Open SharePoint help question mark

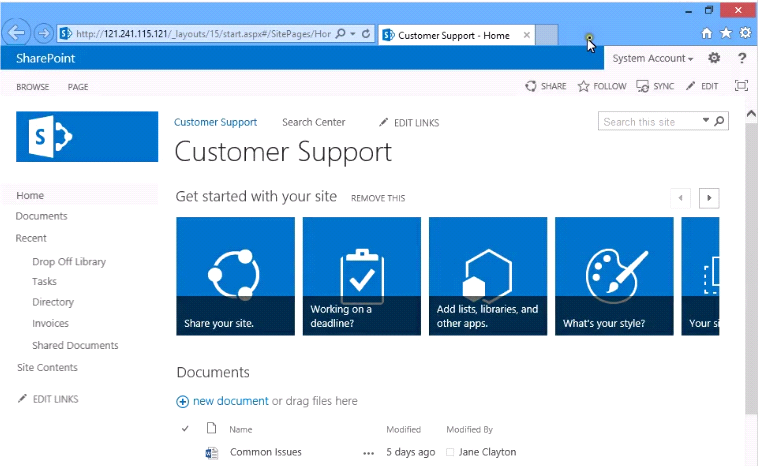[742, 58]
